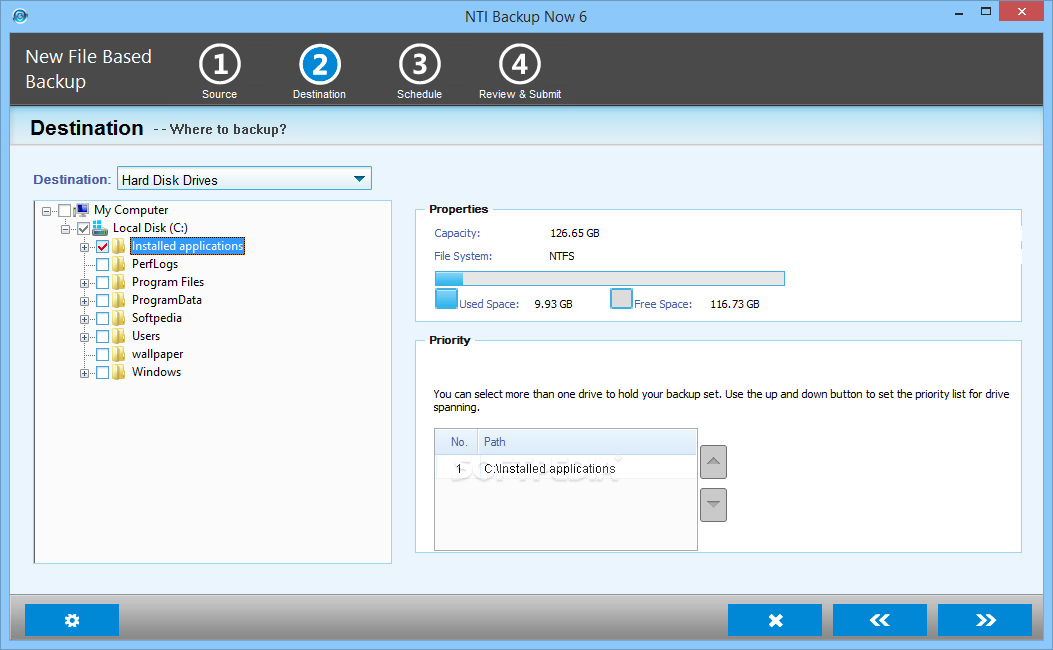
Task: Expand the Softpedia node
Action: [x=85, y=319]
